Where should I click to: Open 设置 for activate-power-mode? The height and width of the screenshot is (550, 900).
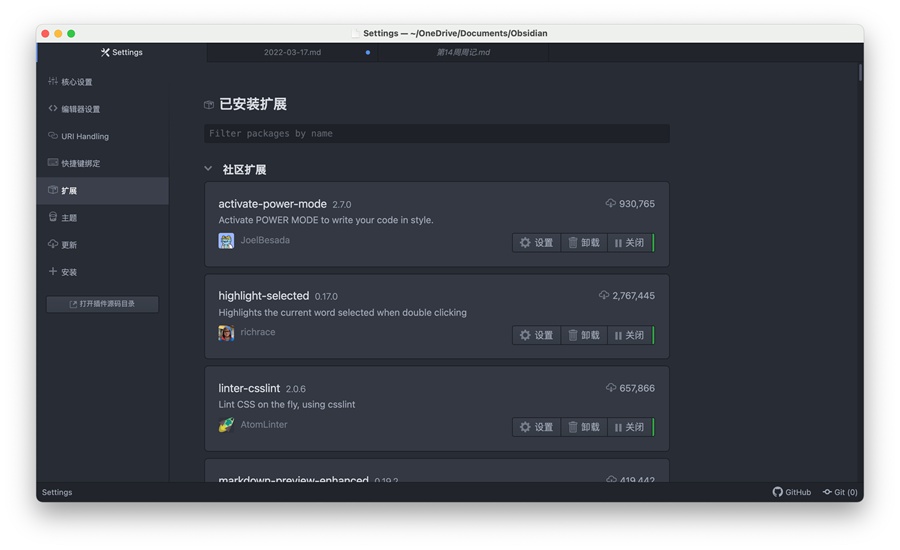click(536, 243)
